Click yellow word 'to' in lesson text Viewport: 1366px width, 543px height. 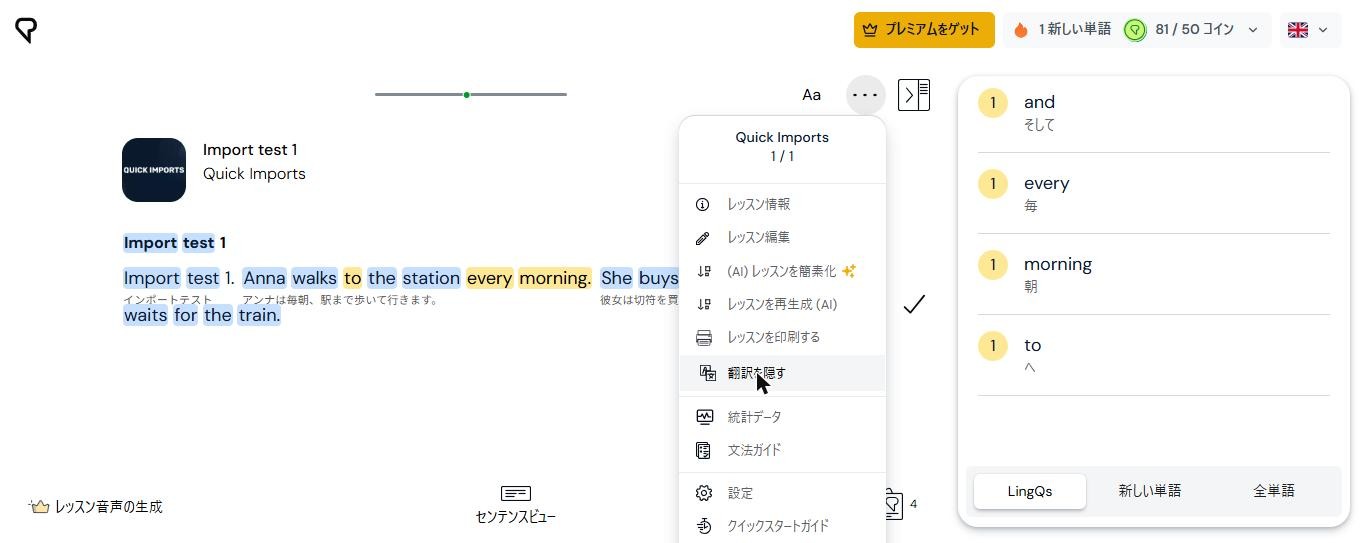352,278
